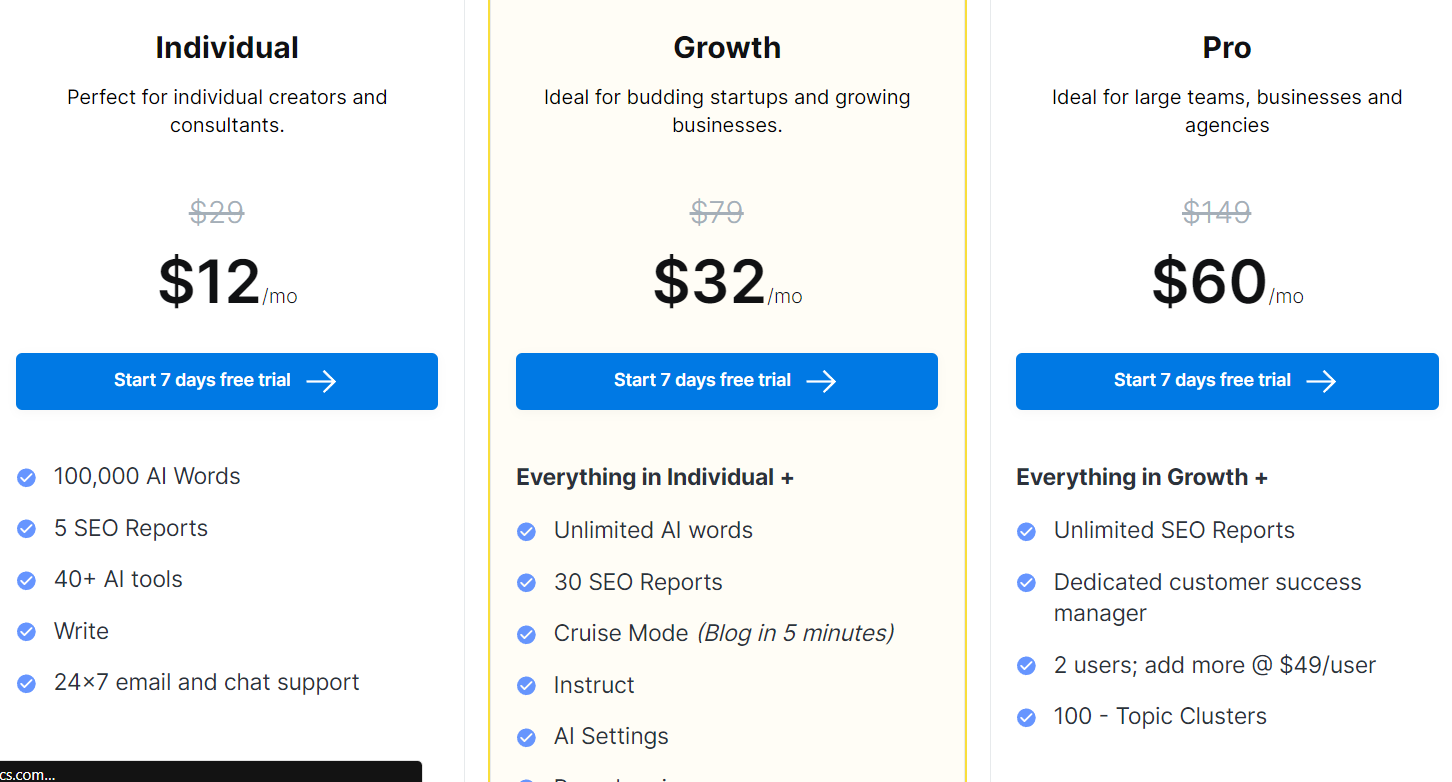Select the $32/mo Growth price
The image size is (1452, 782).
(727, 282)
